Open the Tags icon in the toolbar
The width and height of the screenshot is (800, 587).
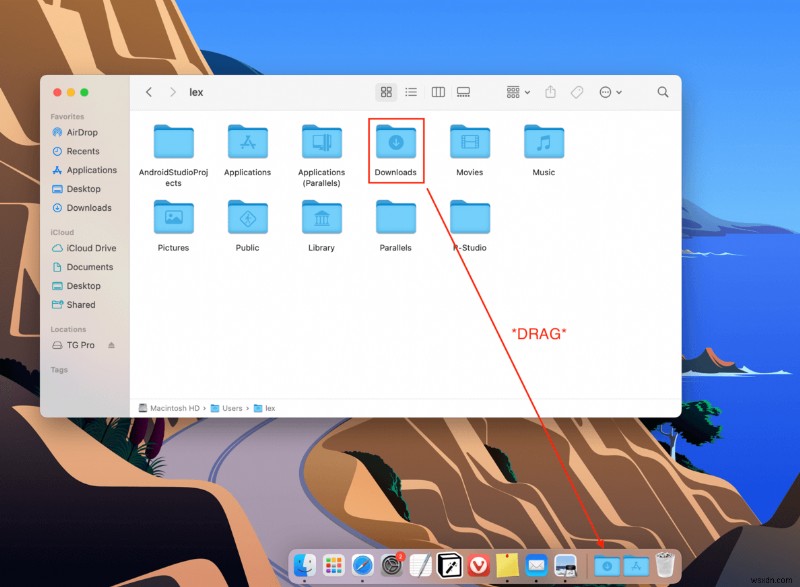(577, 91)
